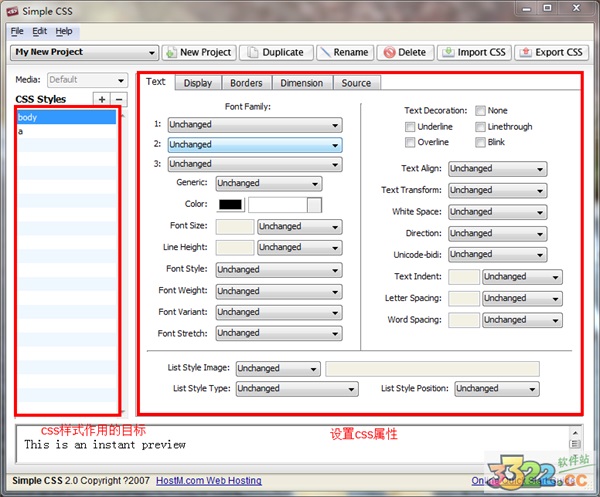This screenshot has height=497, width=600.
Task: Expand the Text Align dropdown
Action: [x=497, y=169]
